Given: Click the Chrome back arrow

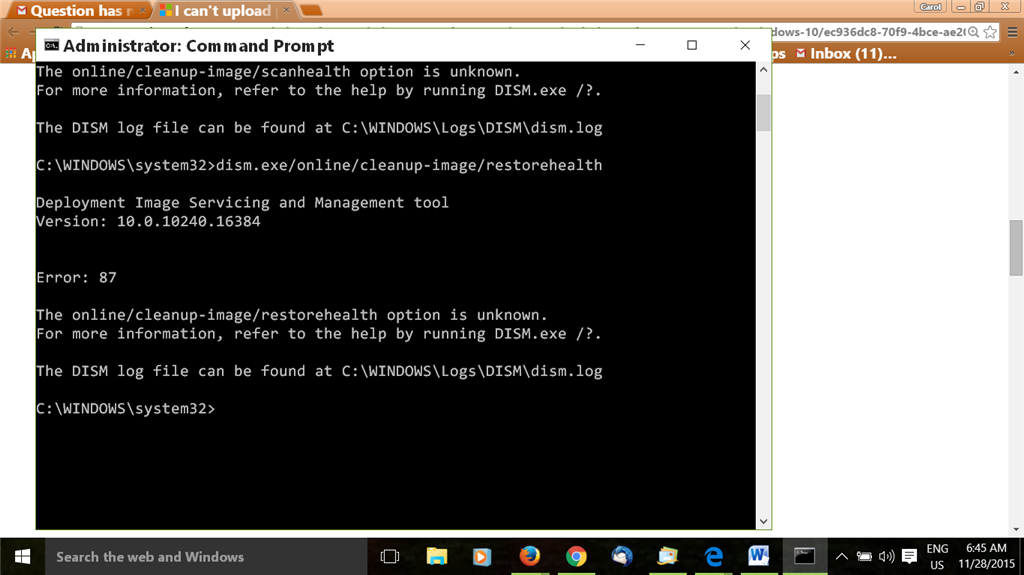Looking at the screenshot, I should (x=13, y=32).
